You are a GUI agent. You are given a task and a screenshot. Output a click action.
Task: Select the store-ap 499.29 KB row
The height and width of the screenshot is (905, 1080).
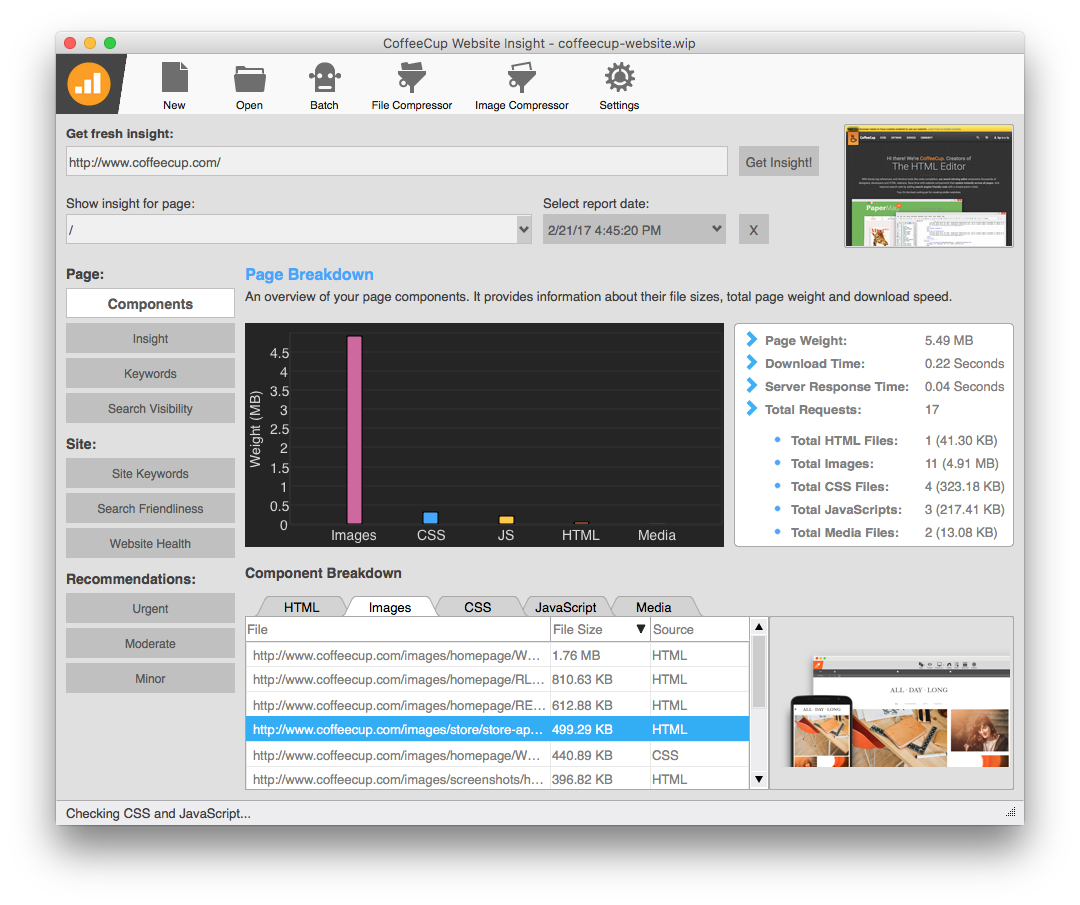coord(497,729)
